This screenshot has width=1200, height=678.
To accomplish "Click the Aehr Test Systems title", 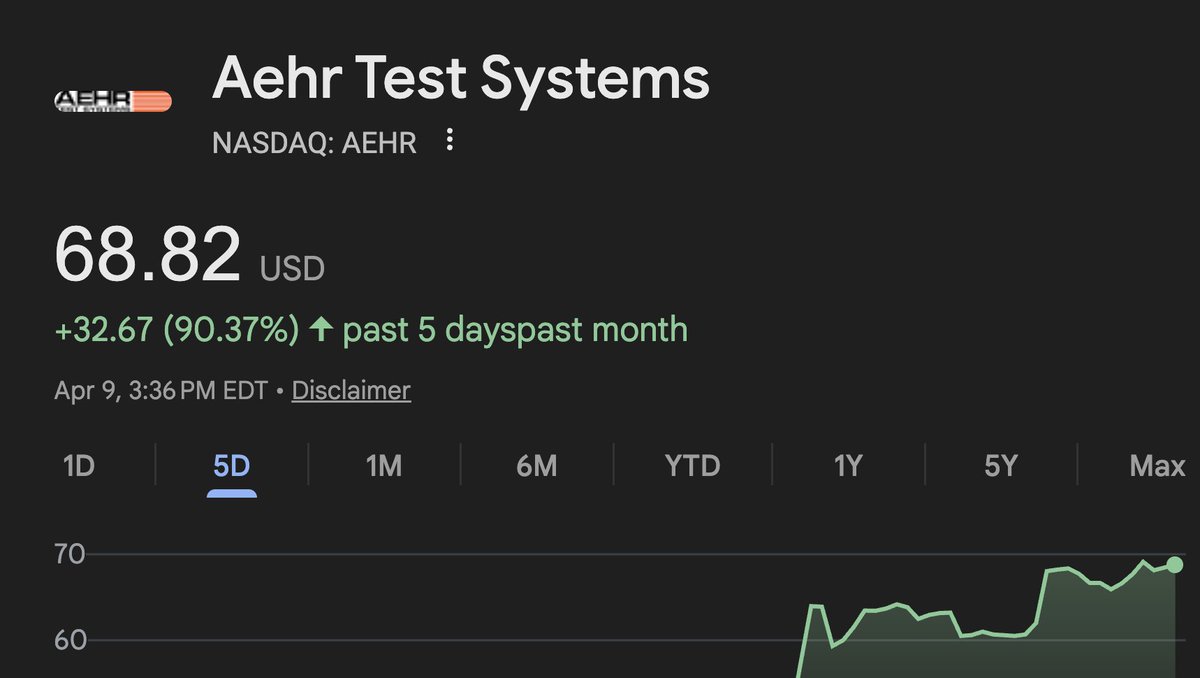I will tap(461, 79).
